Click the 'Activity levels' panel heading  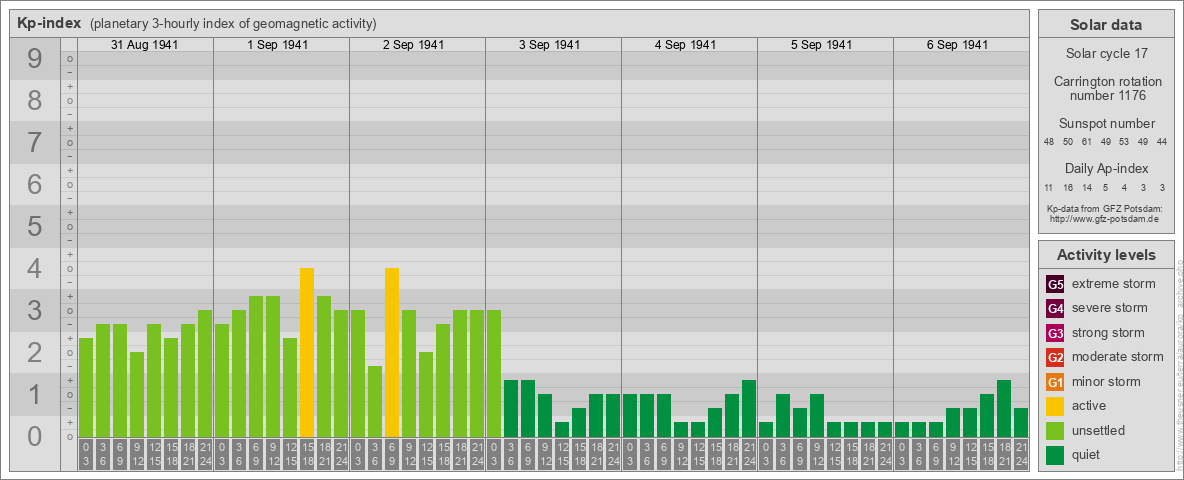click(1105, 255)
